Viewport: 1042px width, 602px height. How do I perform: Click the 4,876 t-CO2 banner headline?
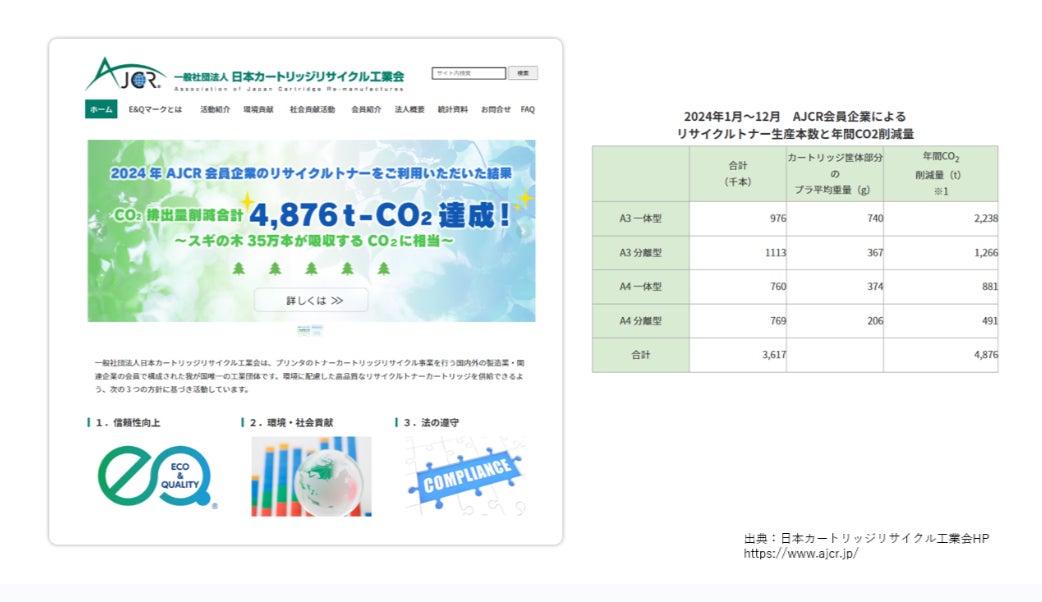(379, 215)
